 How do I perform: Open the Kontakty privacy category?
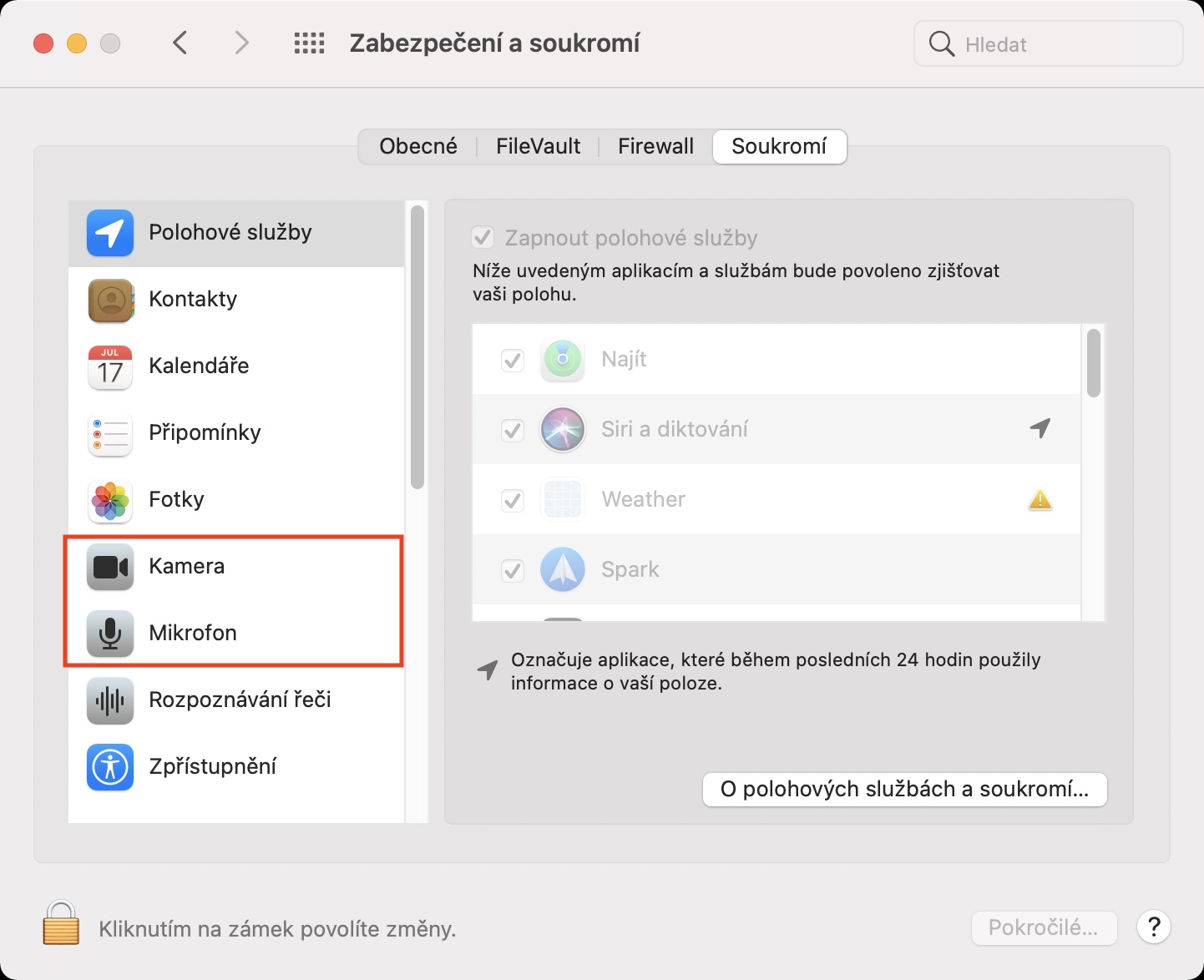(x=192, y=300)
